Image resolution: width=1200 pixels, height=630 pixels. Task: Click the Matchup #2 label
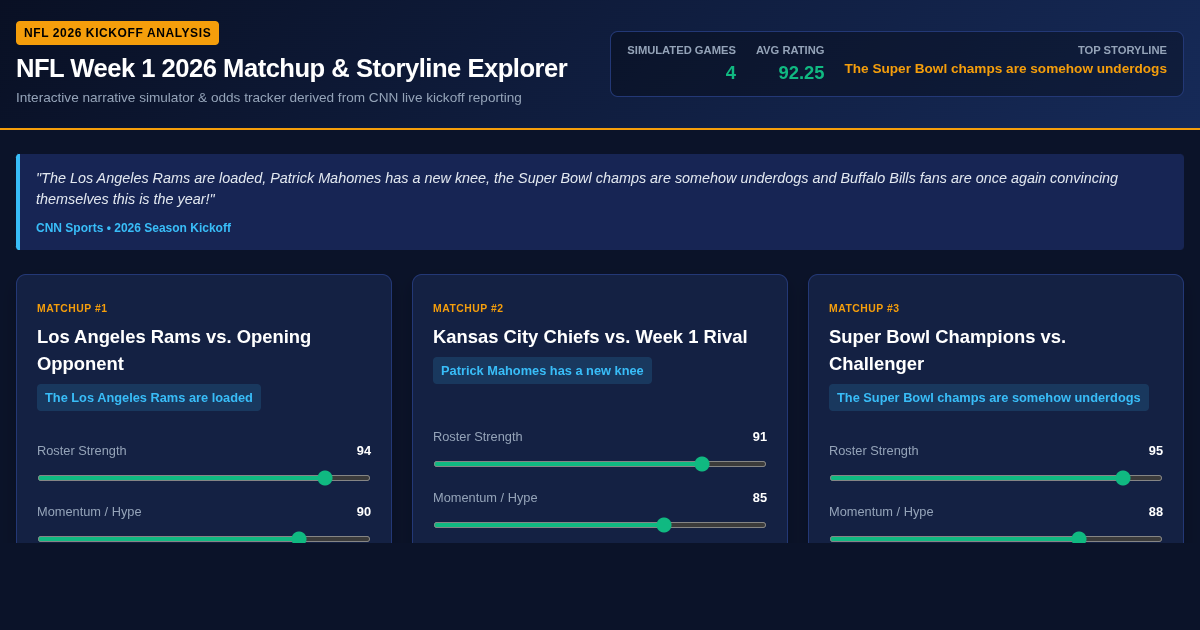(468, 308)
